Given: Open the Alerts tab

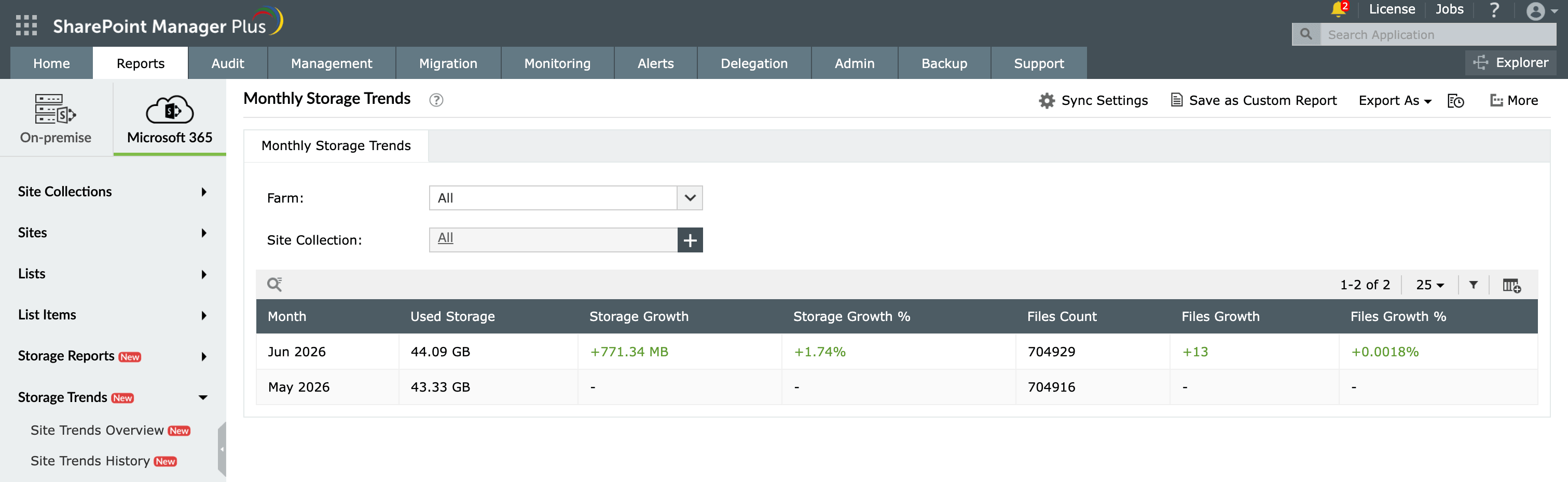Looking at the screenshot, I should pos(655,63).
